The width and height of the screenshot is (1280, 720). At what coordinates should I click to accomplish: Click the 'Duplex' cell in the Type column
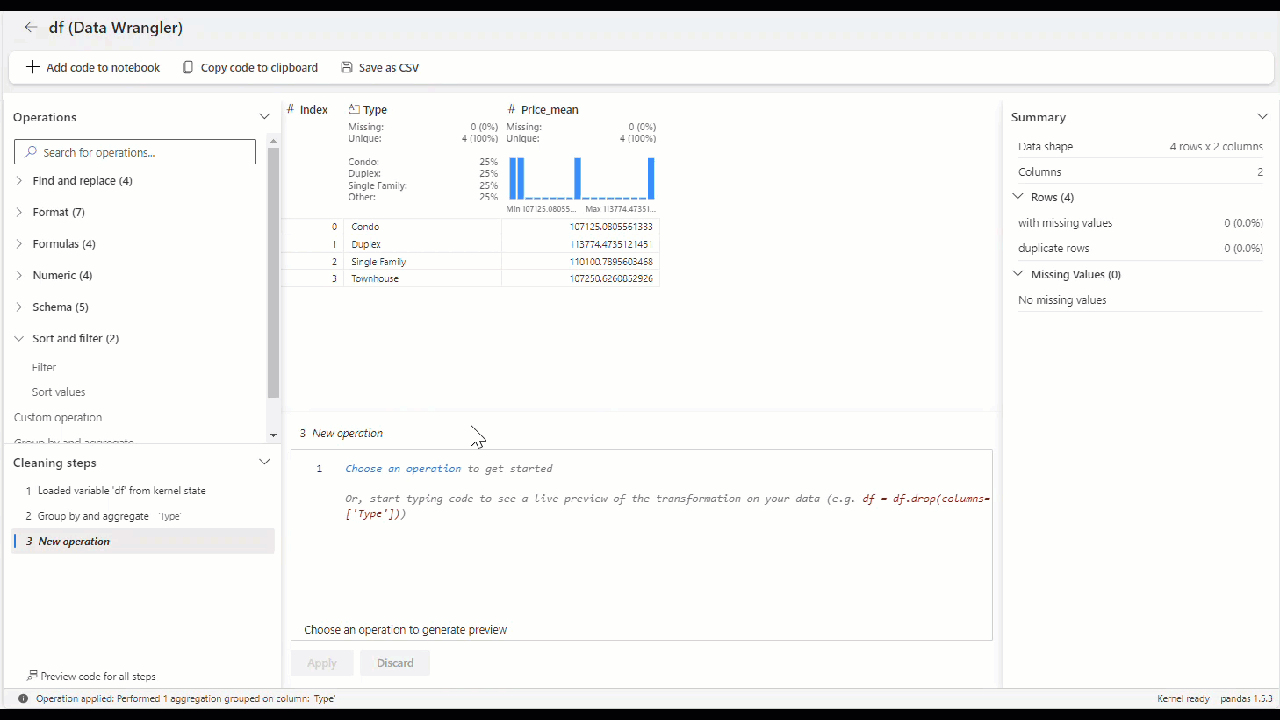coord(422,244)
